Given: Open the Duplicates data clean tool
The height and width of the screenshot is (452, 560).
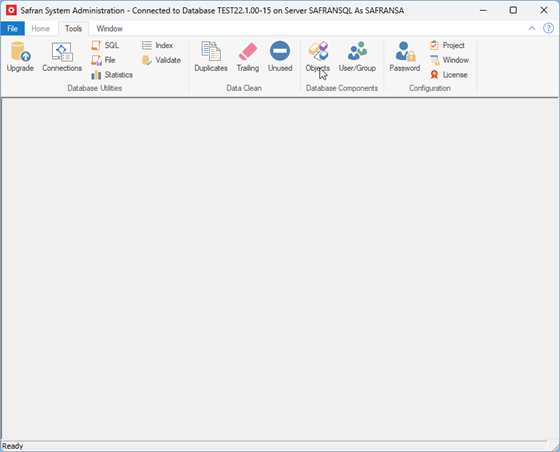Looking at the screenshot, I should [x=211, y=57].
